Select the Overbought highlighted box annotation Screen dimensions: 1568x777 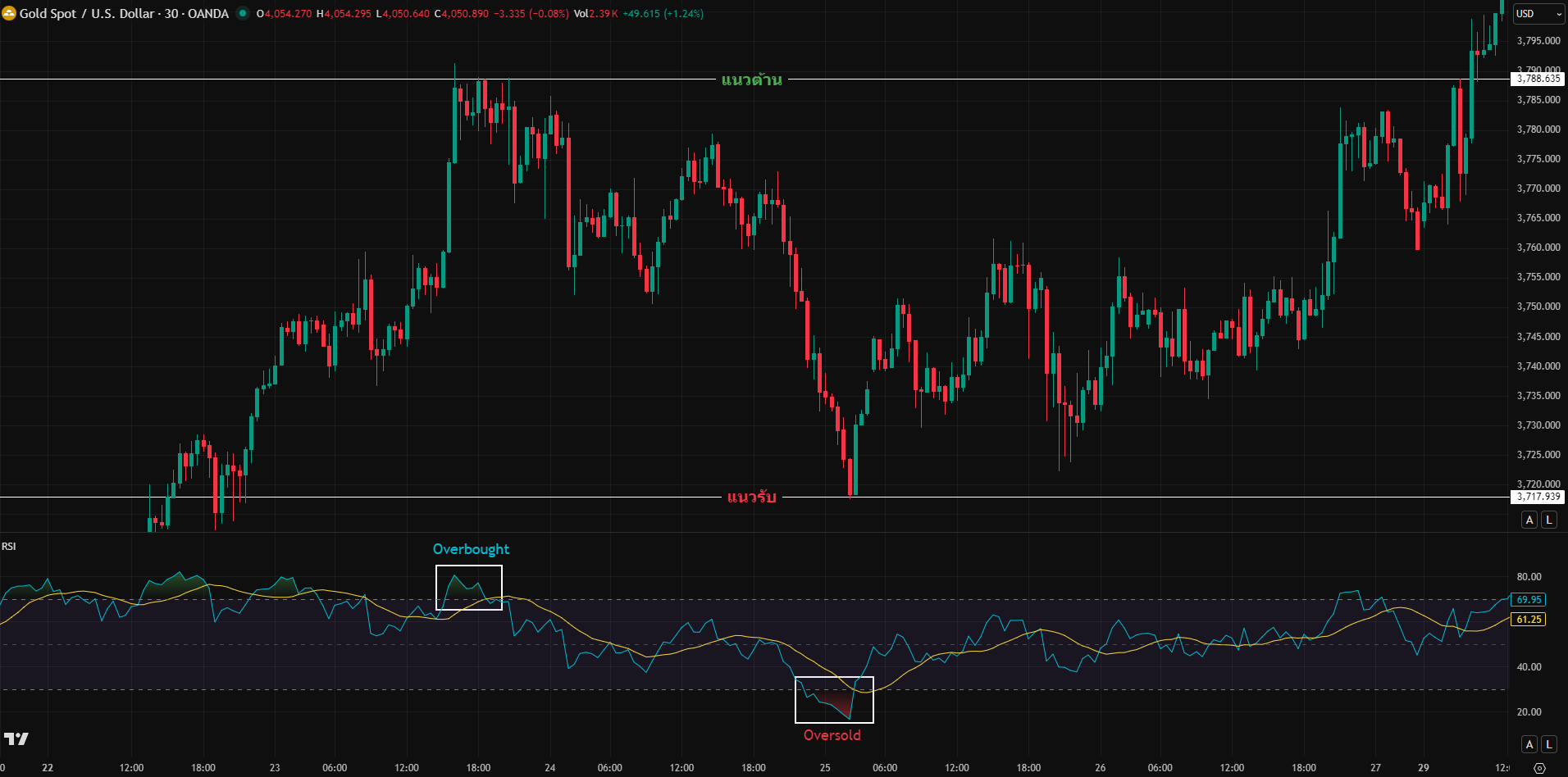469,586
